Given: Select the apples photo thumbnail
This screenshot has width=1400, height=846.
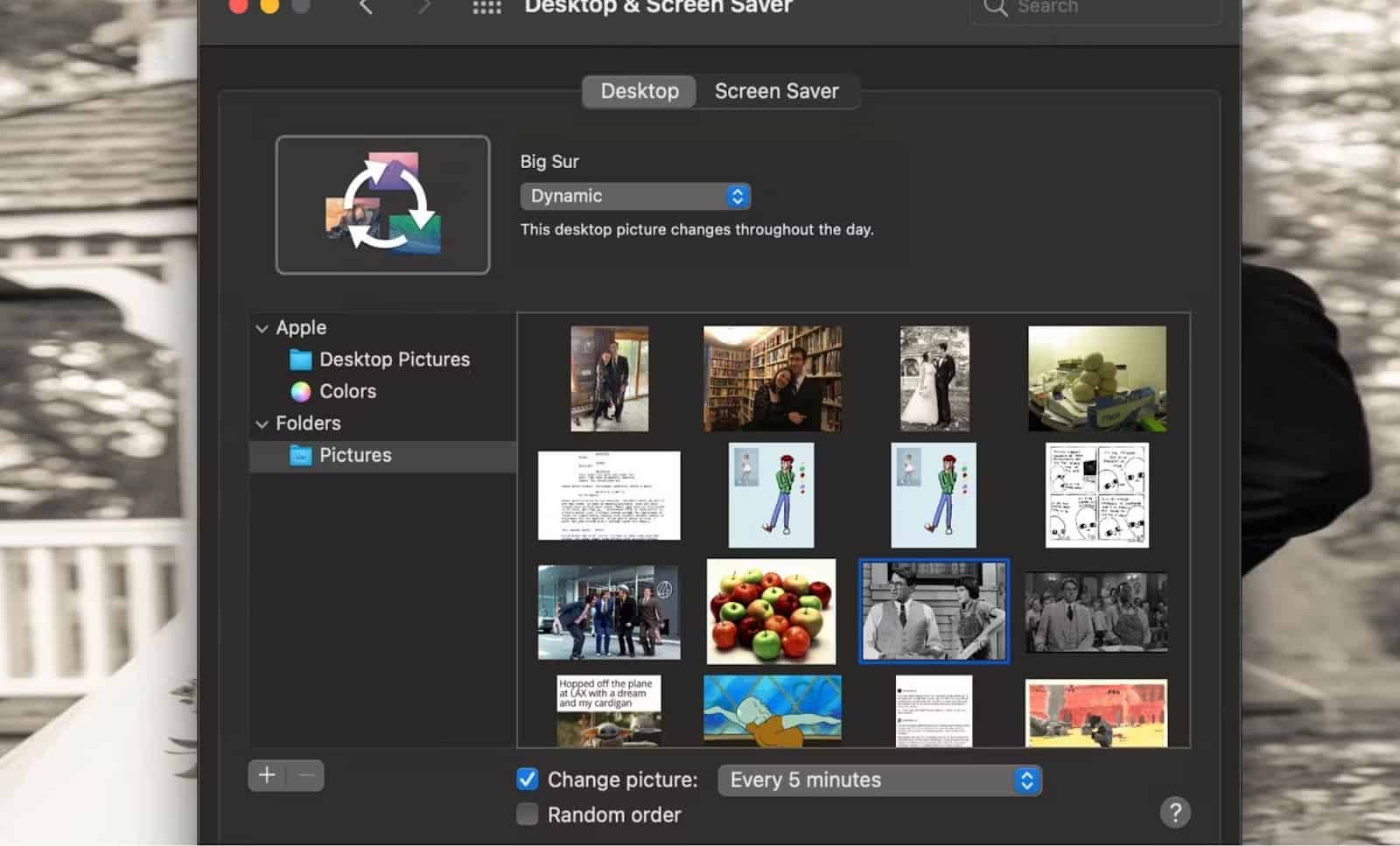Looking at the screenshot, I should coord(771,611).
